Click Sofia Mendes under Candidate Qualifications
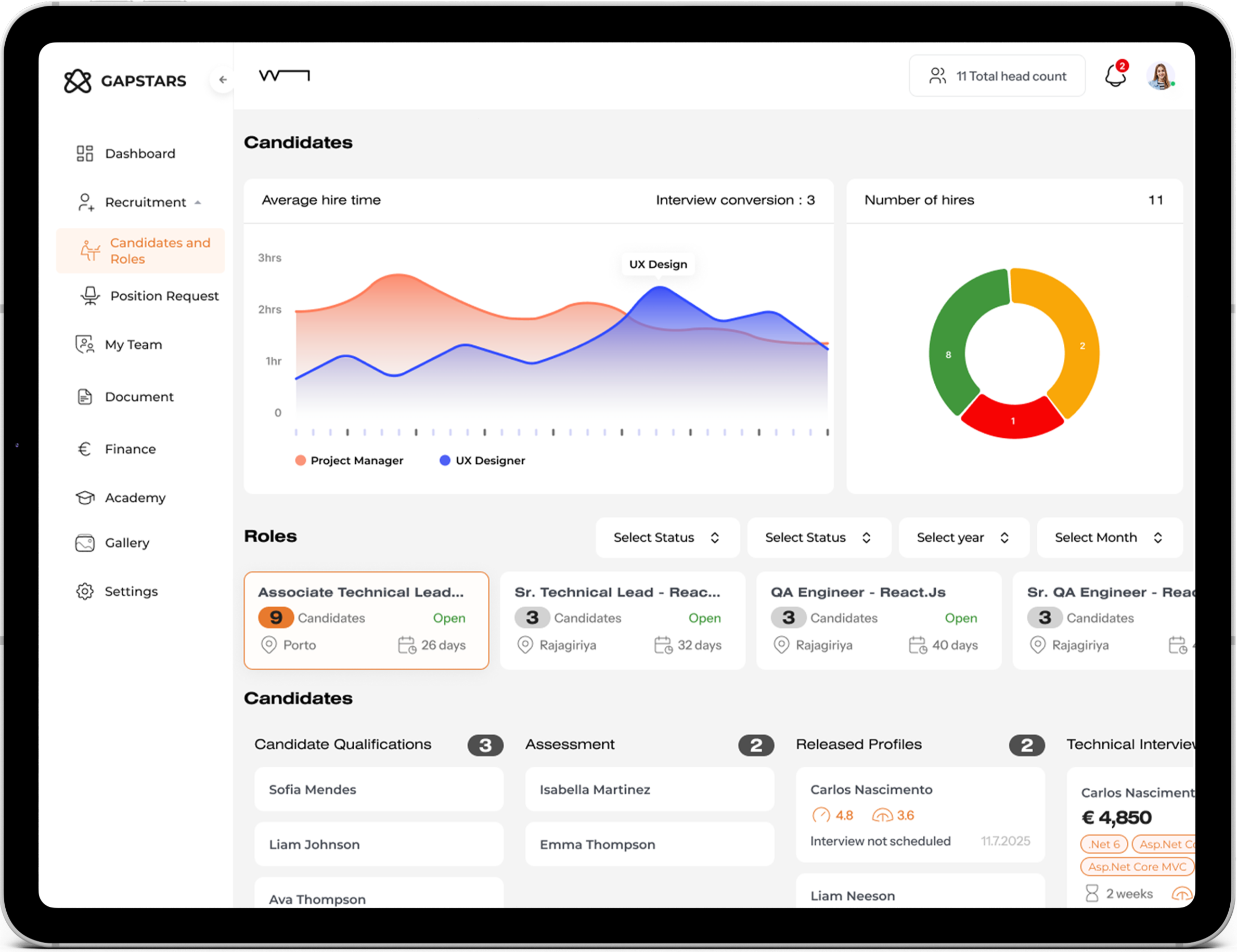Viewport: 1237px width, 952px height. tap(378, 790)
